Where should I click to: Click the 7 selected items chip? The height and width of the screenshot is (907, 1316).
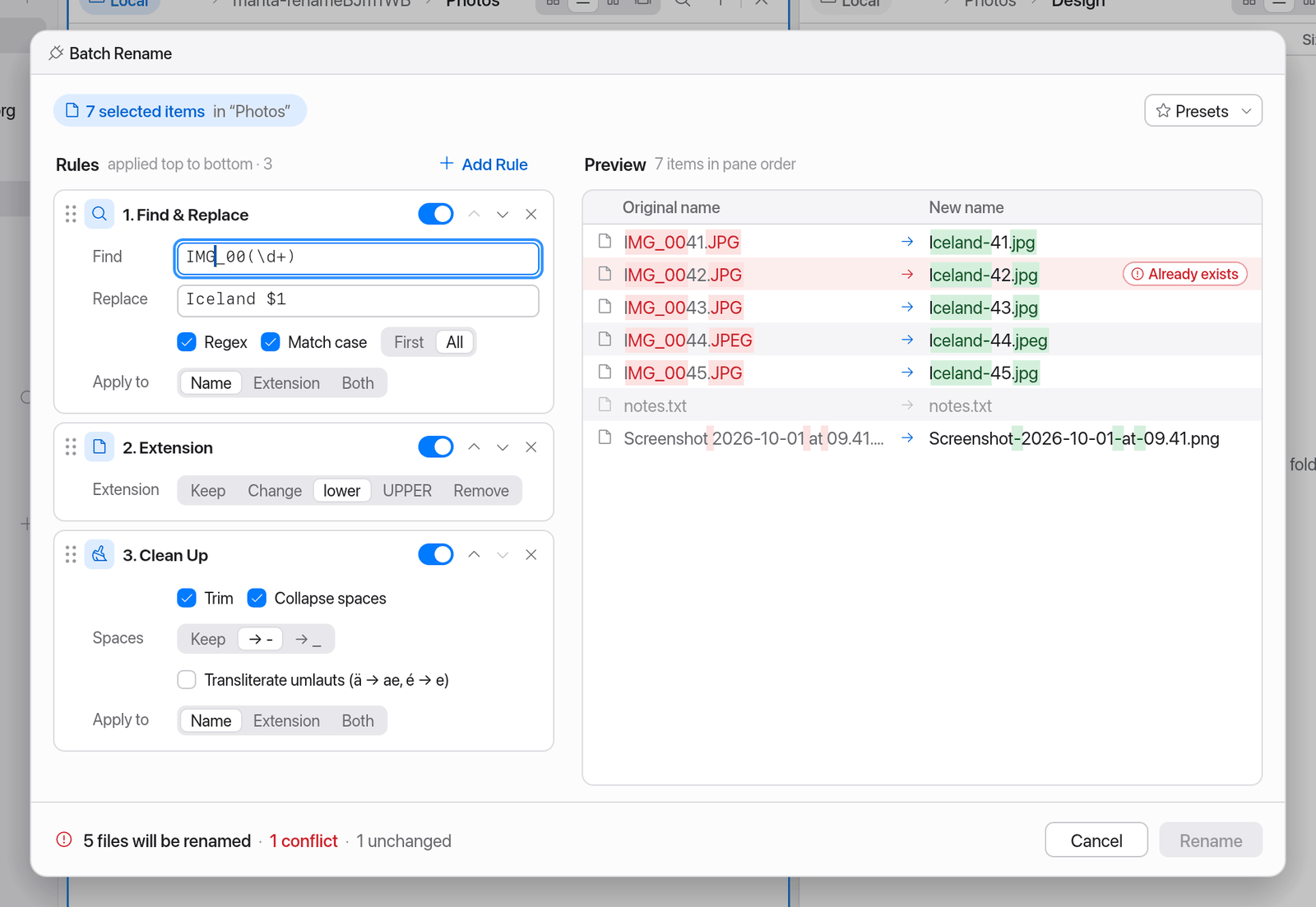(180, 111)
